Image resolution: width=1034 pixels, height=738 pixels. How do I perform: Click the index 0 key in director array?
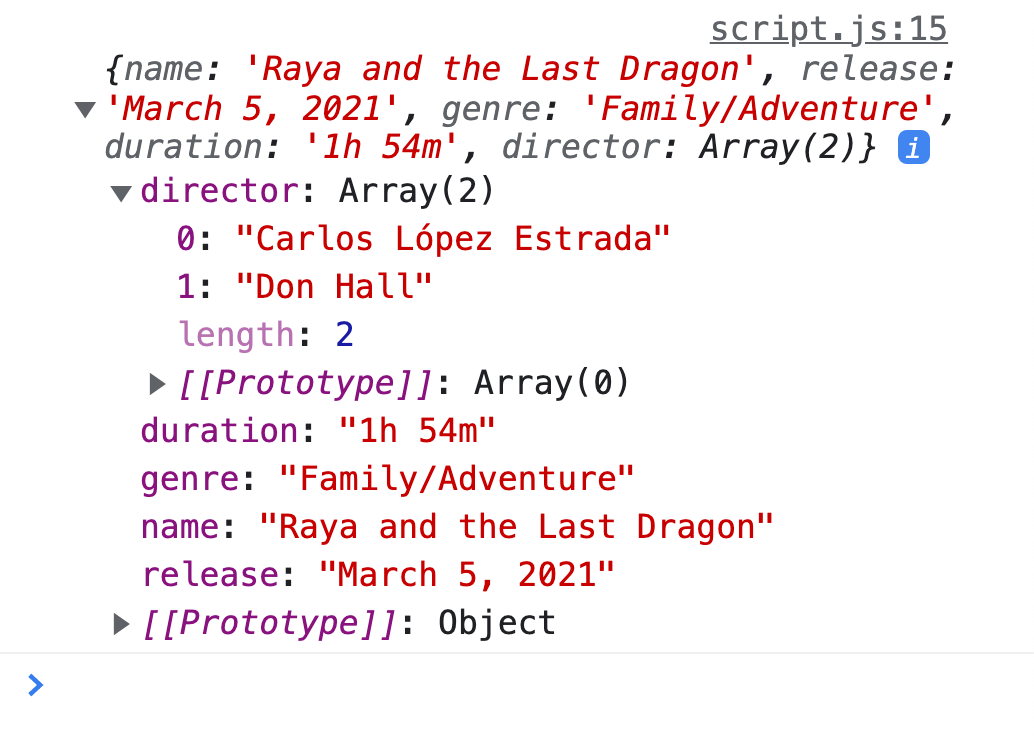click(186, 239)
